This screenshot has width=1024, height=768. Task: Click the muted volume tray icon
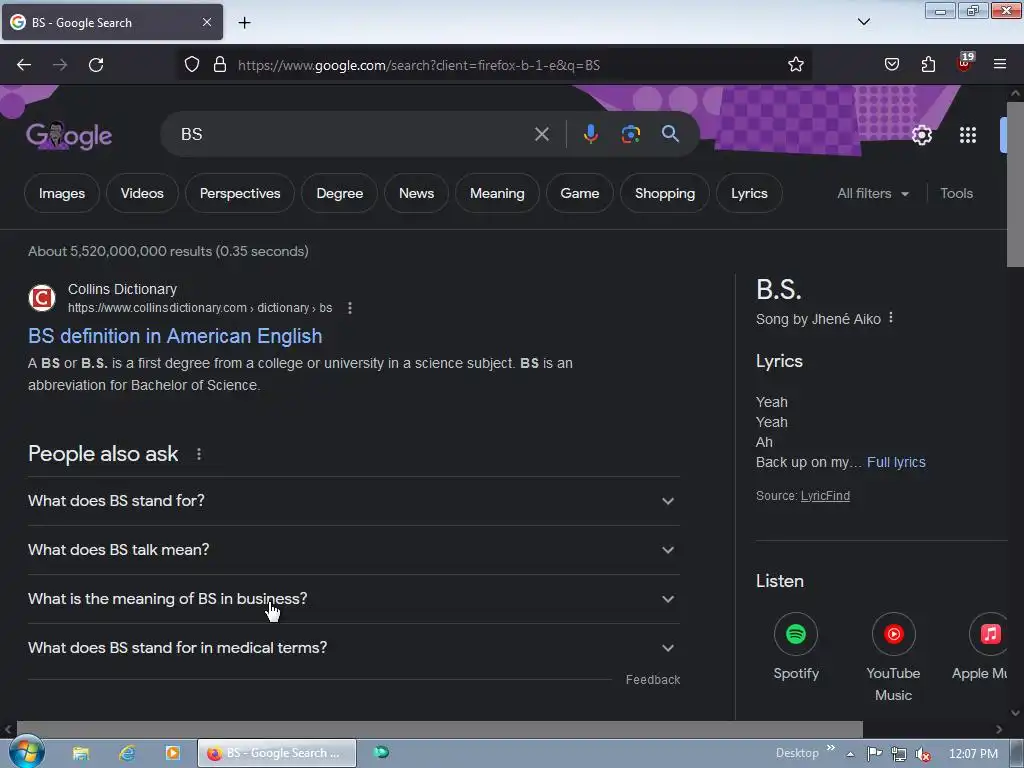(923, 754)
